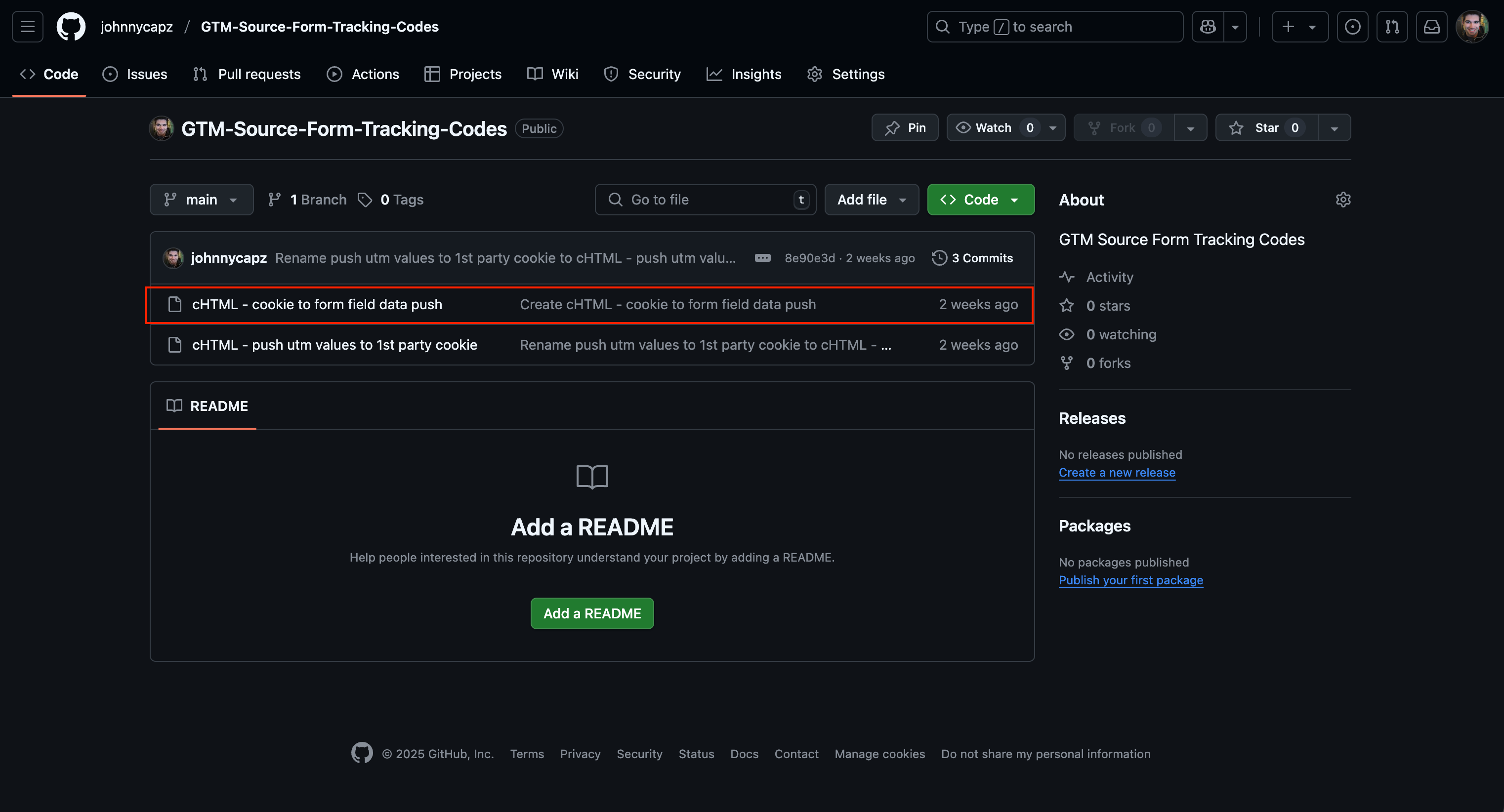The image size is (1504, 812).
Task: Open commit 'Create cHTML - cookie to form field data push'
Action: 668,304
